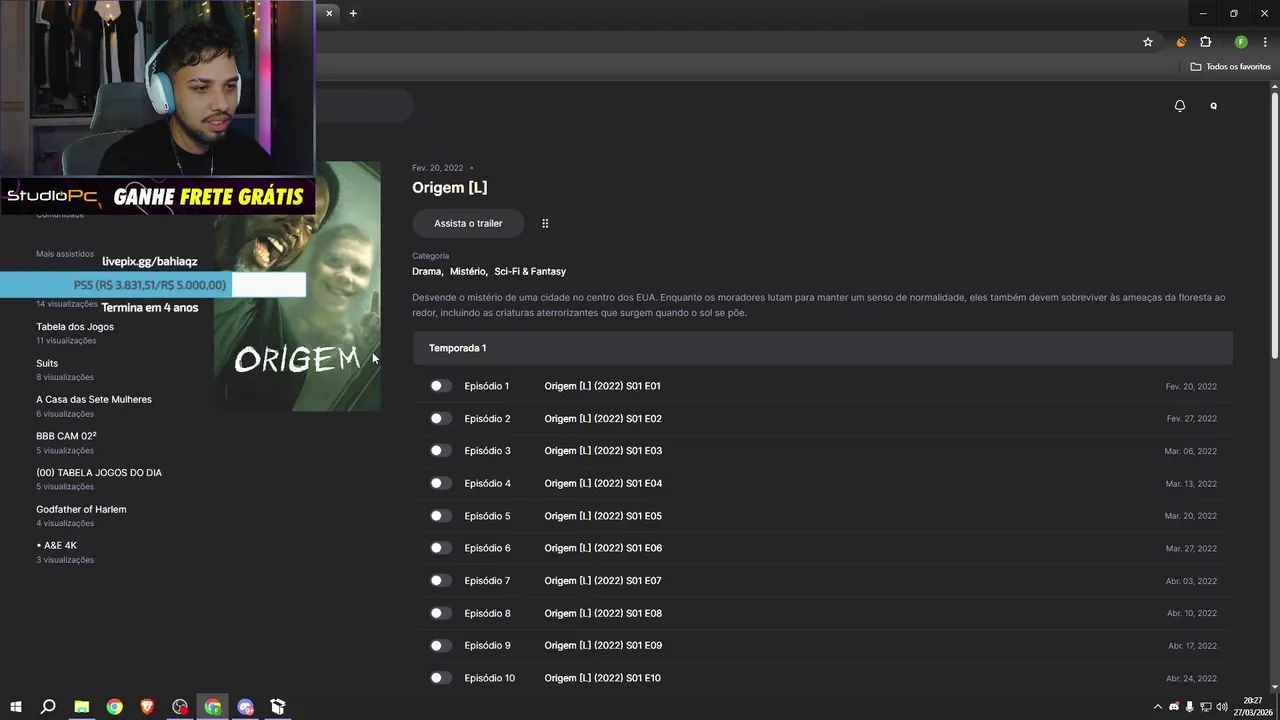Click the Mar. 13, 2022 episode date
This screenshot has height=720, width=1280.
click(1191, 484)
